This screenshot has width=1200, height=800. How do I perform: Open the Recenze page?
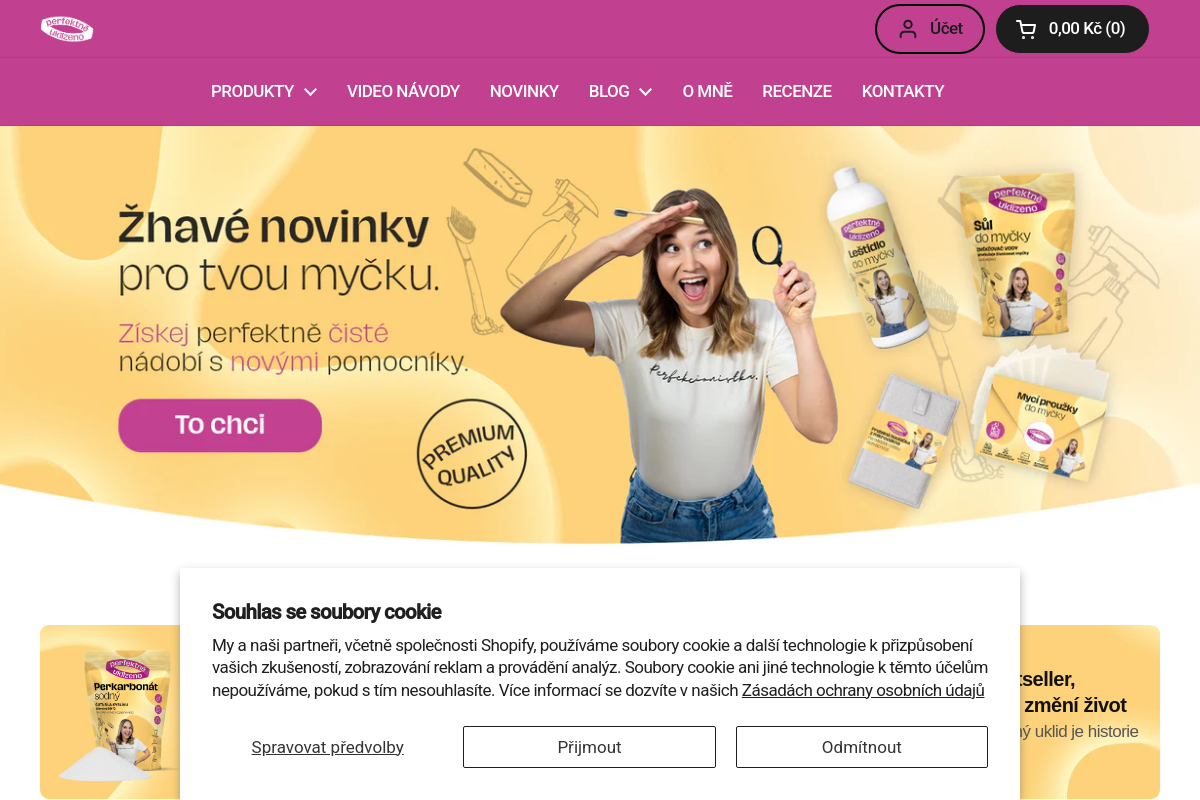pyautogui.click(x=797, y=92)
